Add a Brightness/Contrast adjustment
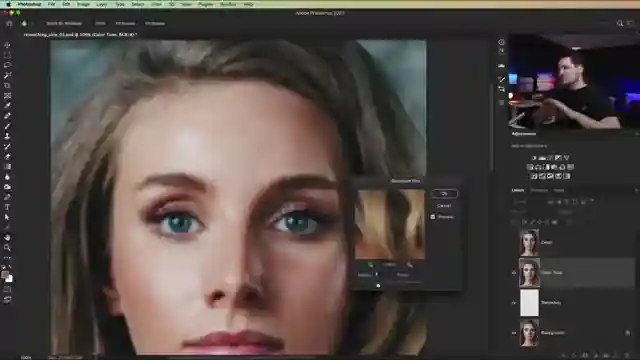This screenshot has width=640, height=360. click(x=534, y=158)
